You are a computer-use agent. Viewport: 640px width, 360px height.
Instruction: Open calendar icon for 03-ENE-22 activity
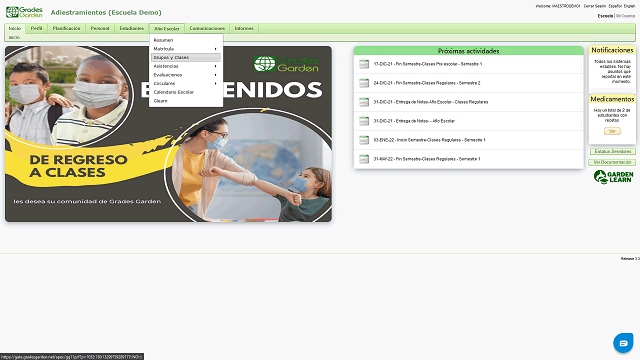(364, 140)
